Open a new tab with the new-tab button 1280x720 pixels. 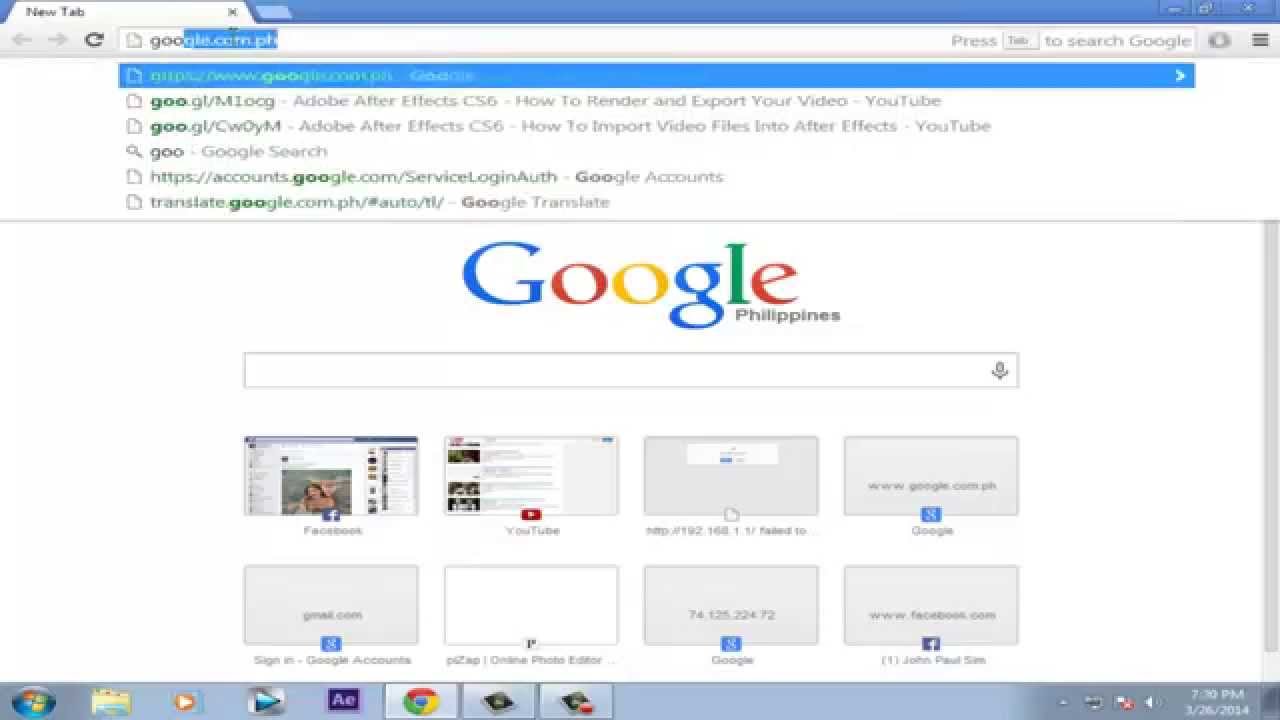click(273, 12)
